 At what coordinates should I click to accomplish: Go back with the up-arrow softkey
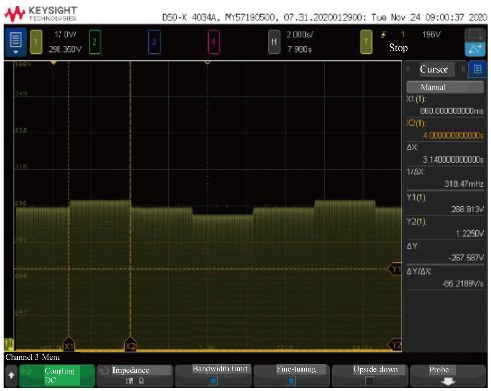pos(11,375)
